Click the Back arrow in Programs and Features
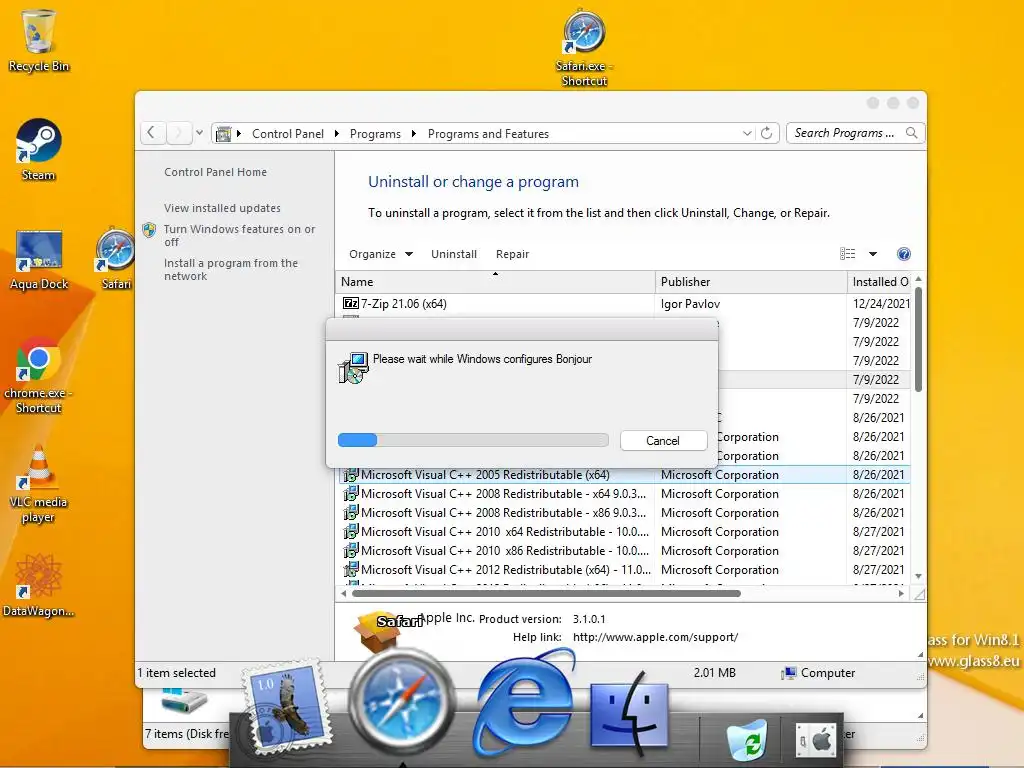 click(152, 133)
